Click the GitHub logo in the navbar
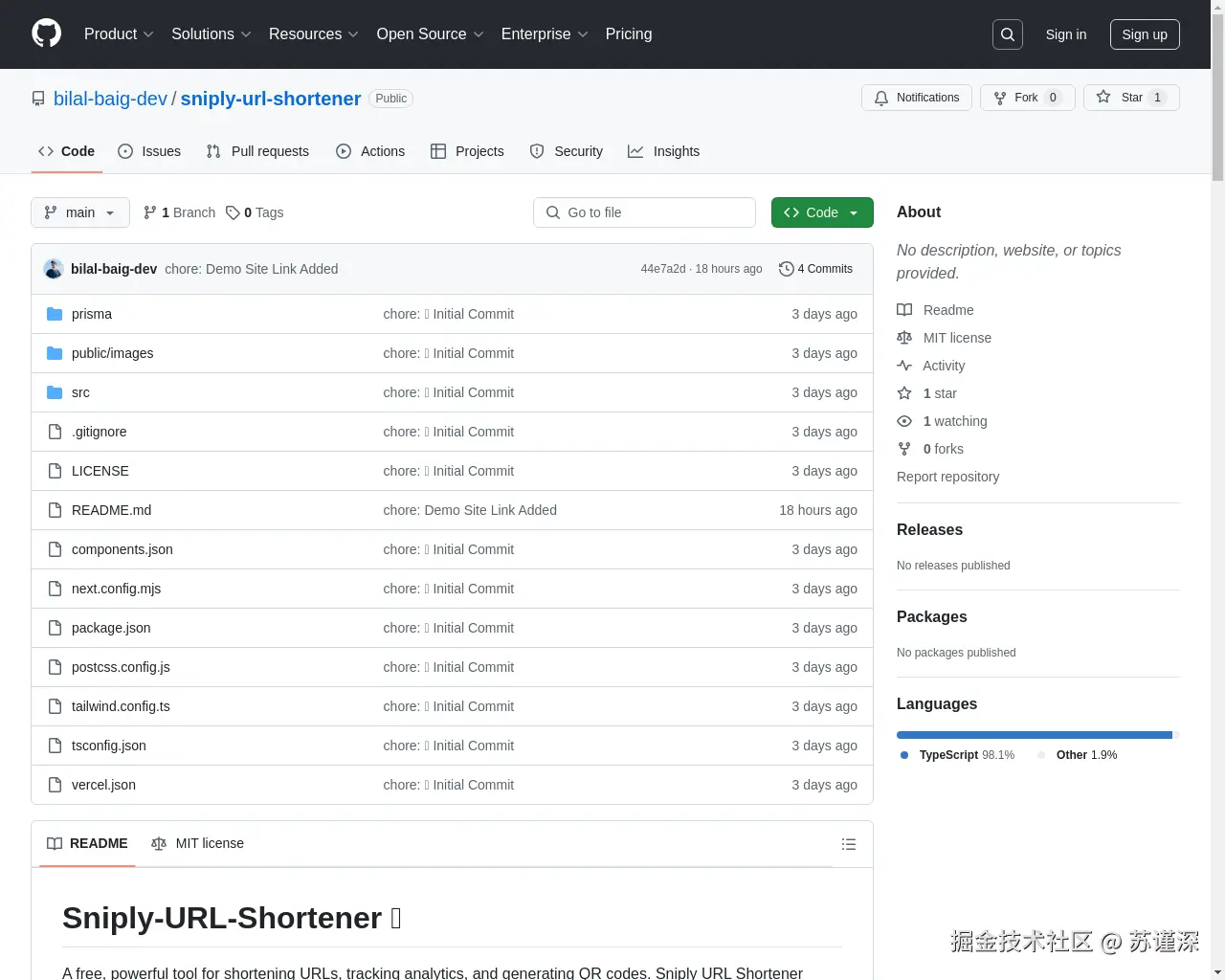1225x980 pixels. coord(46,34)
